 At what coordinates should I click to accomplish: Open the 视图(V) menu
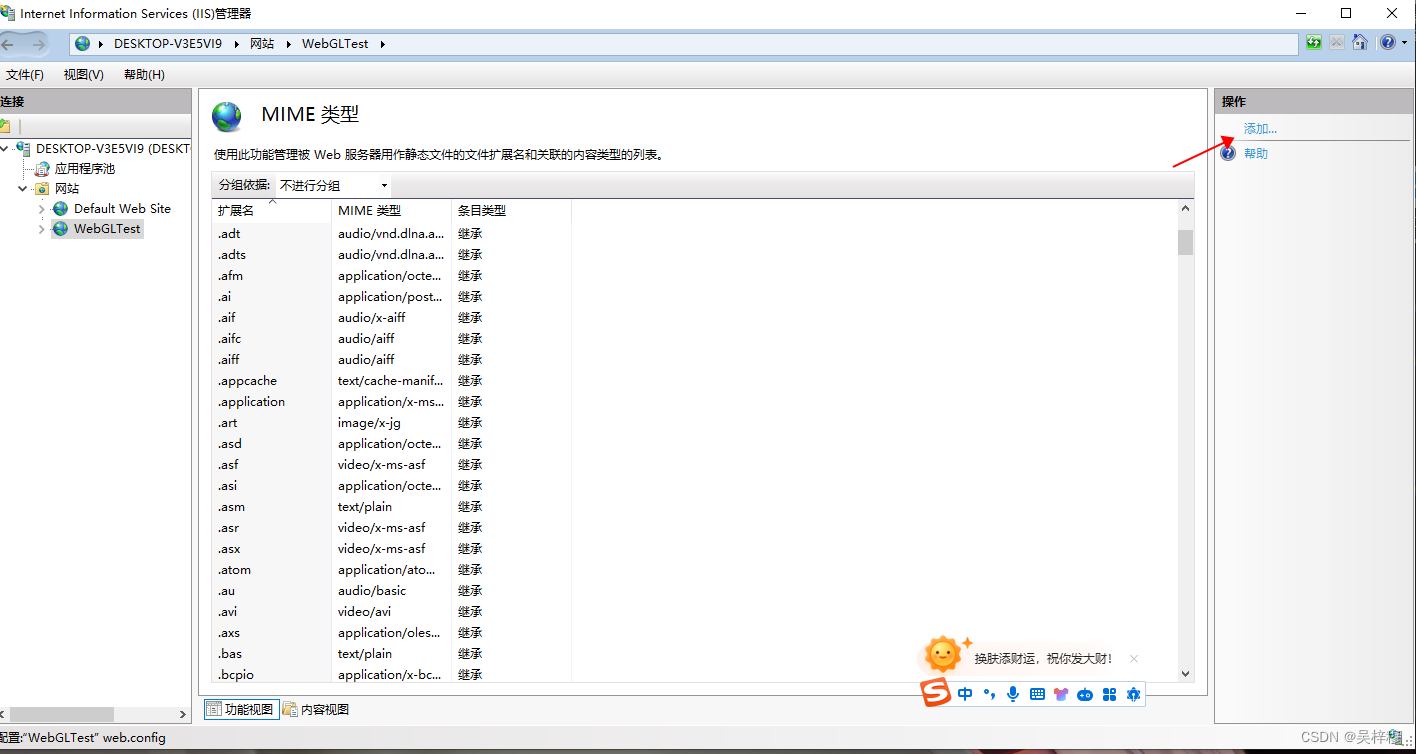(x=83, y=75)
